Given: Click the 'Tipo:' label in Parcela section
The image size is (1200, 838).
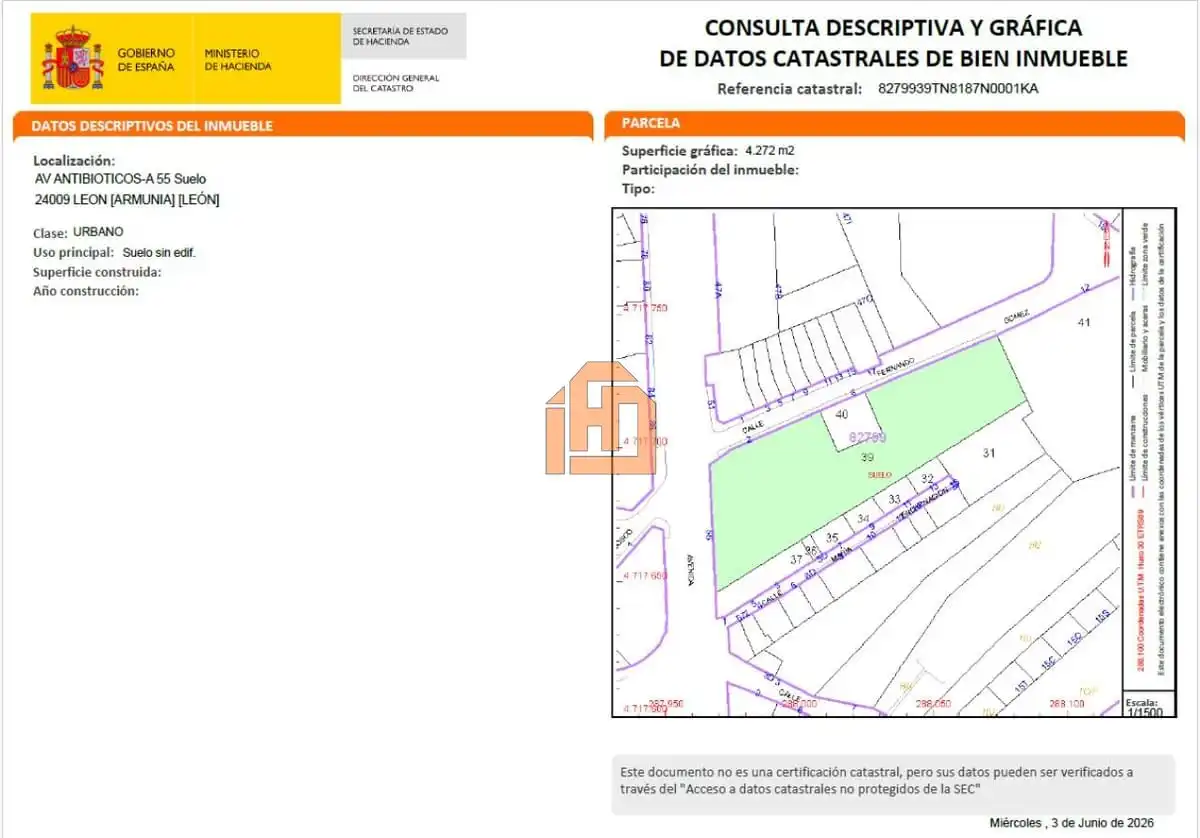Looking at the screenshot, I should (x=639, y=188).
